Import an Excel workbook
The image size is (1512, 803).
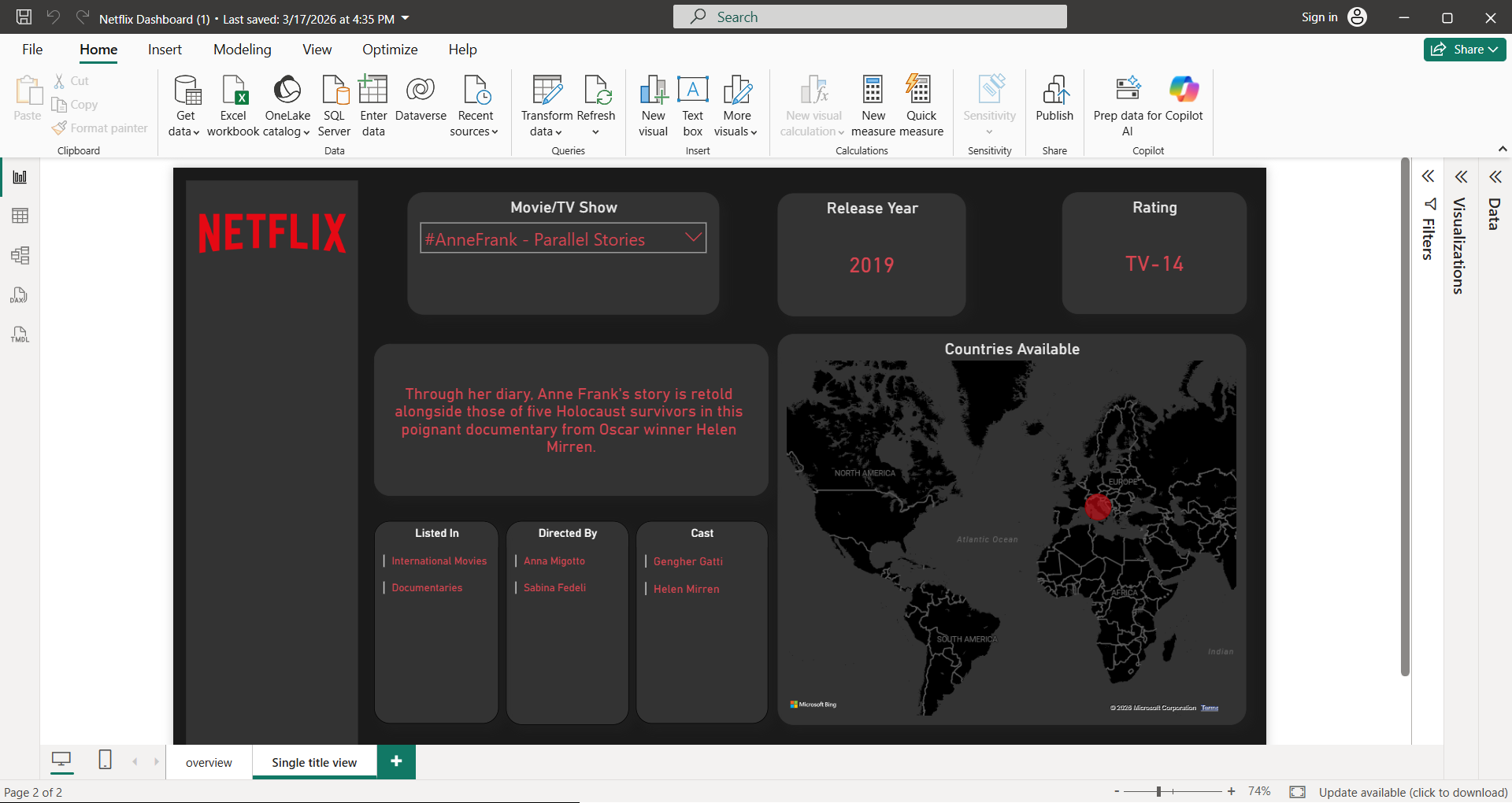coord(233,102)
